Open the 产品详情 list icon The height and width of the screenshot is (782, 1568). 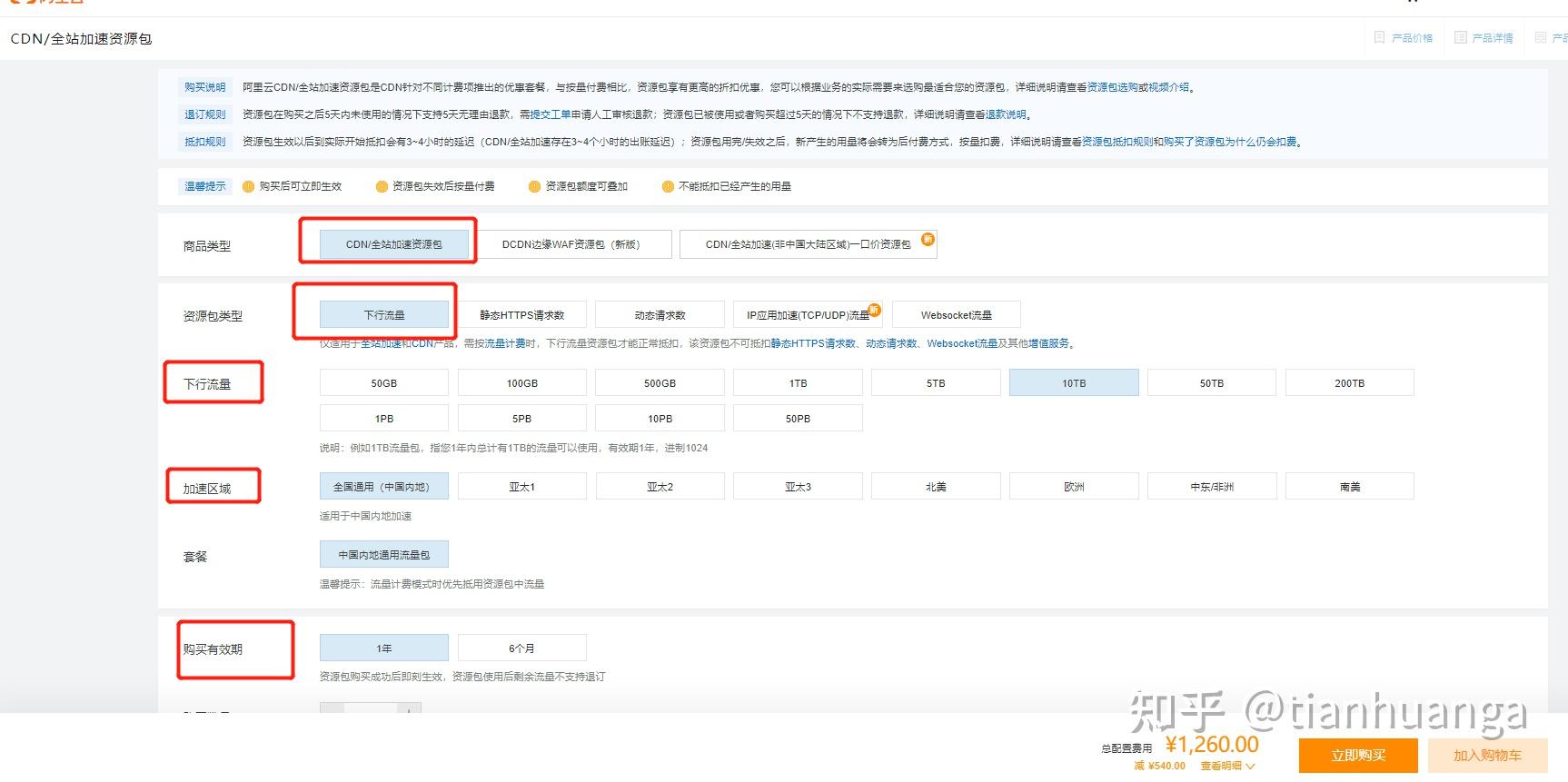1461,37
